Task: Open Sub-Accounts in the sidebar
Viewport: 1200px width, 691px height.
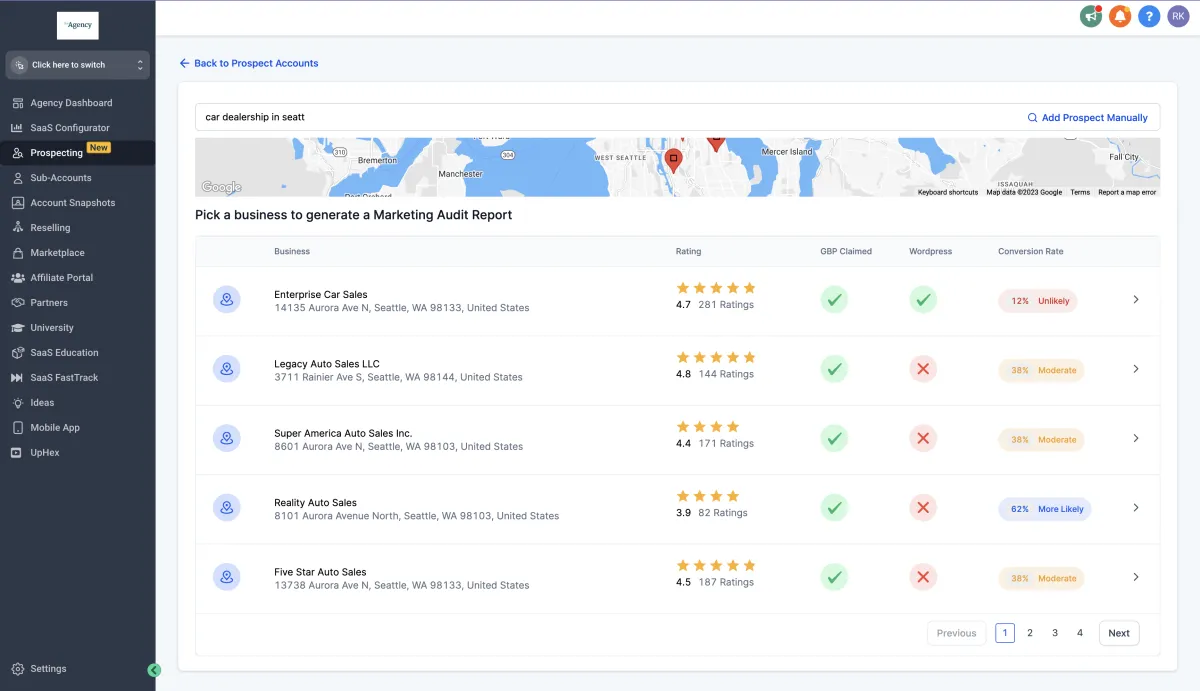Action: [60, 178]
